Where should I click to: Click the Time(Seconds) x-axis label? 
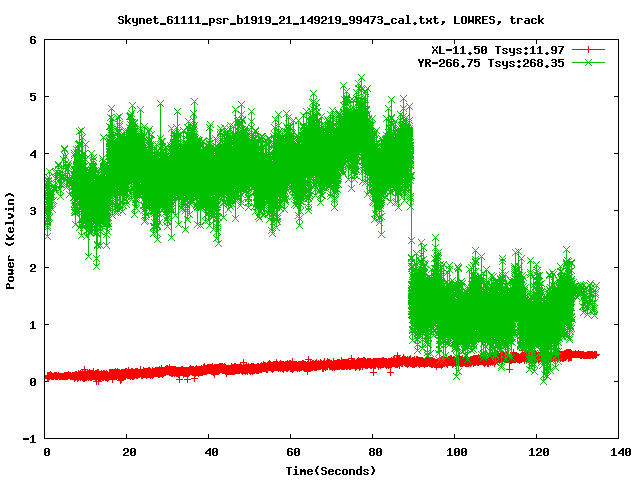[331, 470]
